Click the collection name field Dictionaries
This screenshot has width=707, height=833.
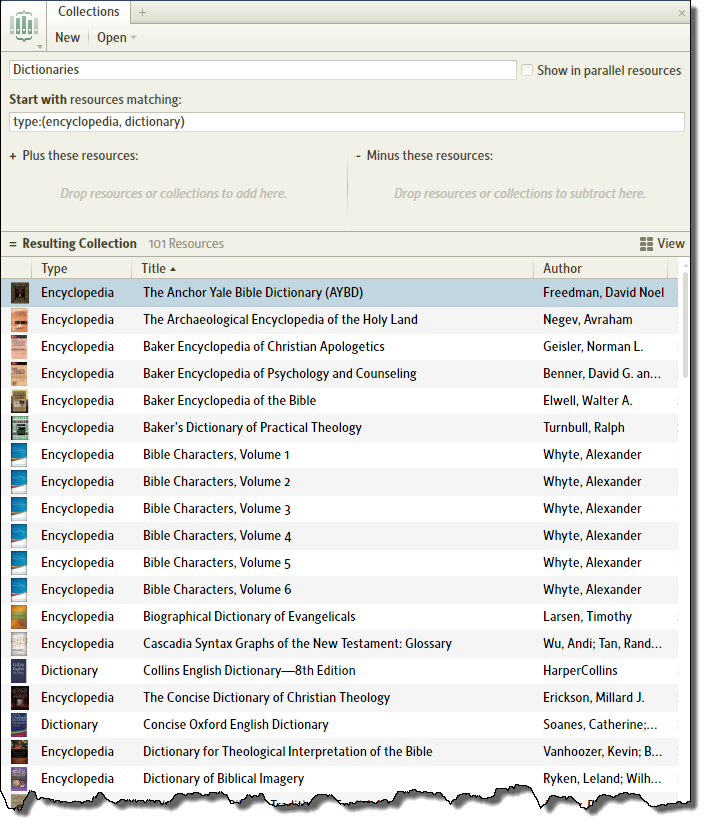pyautogui.click(x=265, y=70)
